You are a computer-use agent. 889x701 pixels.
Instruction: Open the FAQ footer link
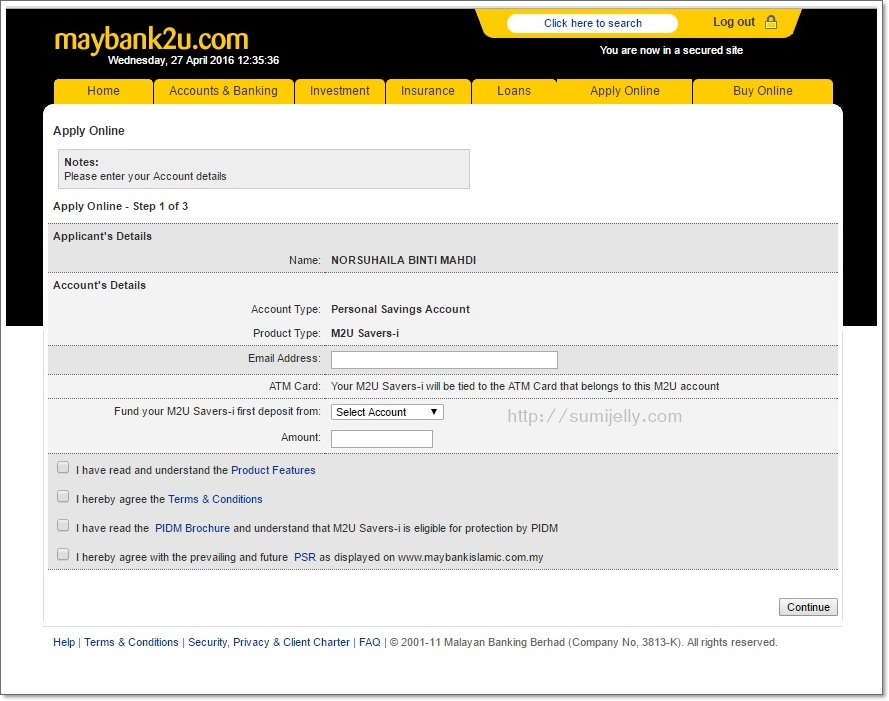(x=370, y=642)
